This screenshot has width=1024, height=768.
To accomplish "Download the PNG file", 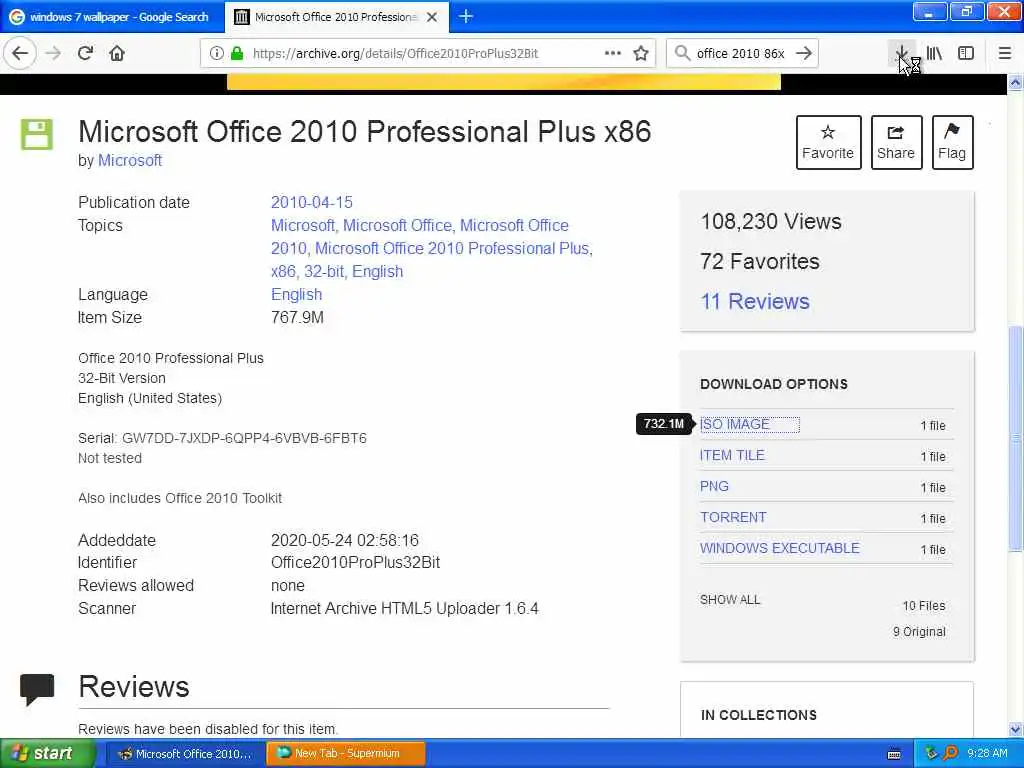I will (714, 487).
